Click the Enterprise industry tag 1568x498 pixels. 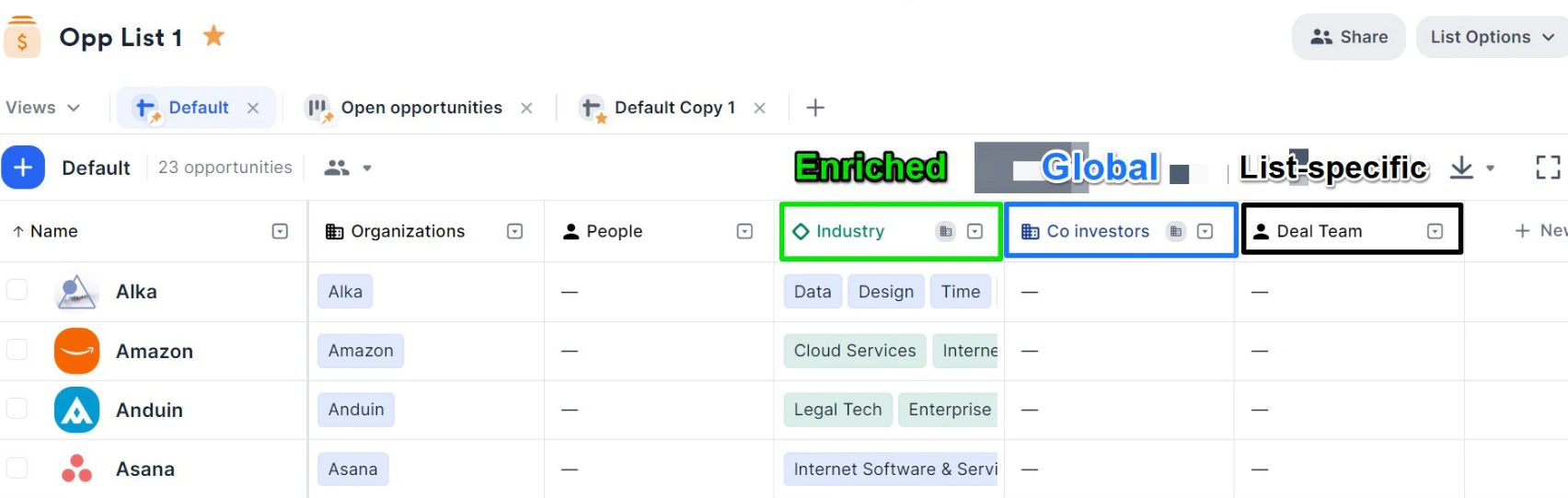(x=949, y=410)
